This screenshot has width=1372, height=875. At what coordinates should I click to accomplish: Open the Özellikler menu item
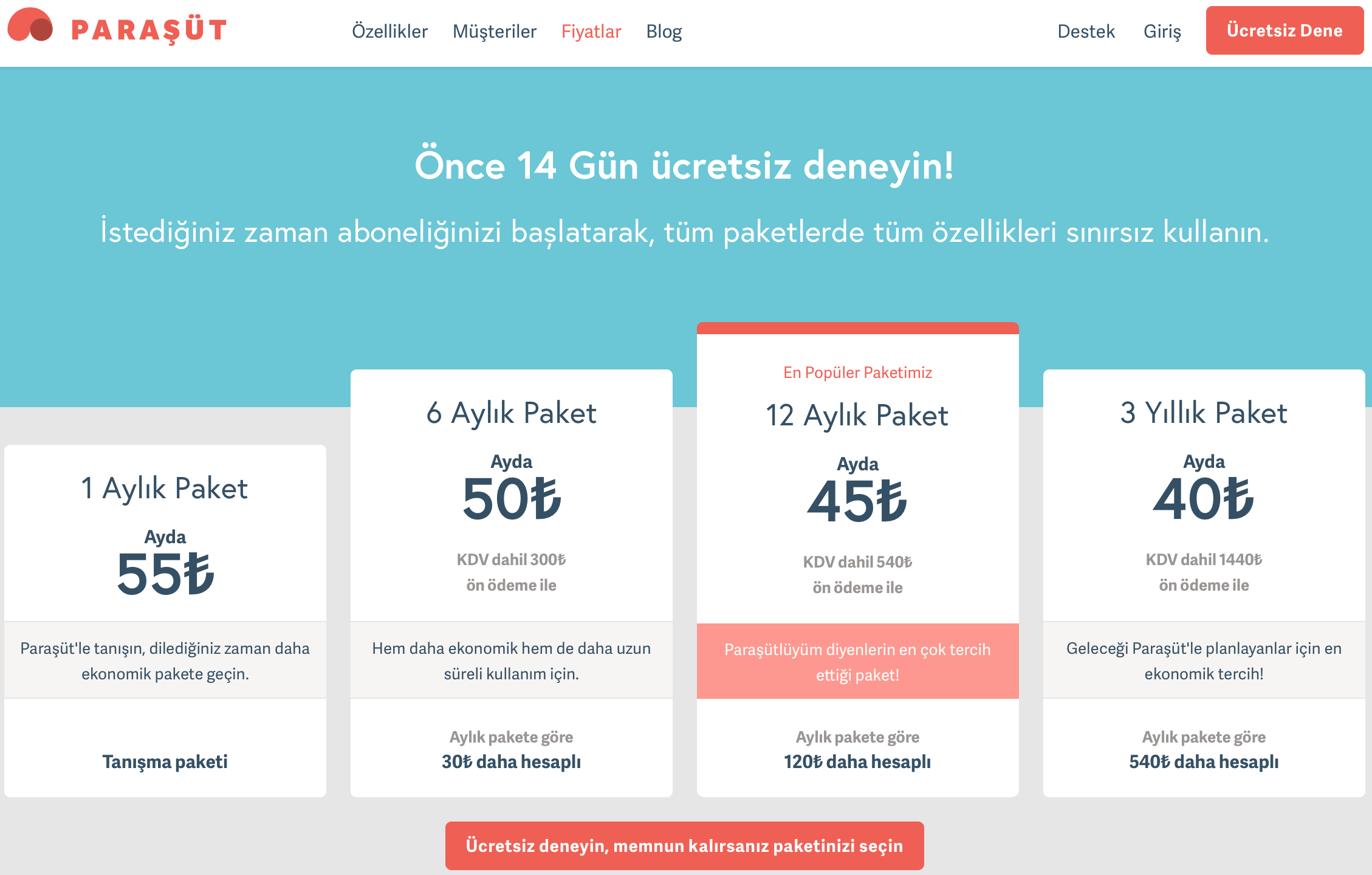coord(390,31)
